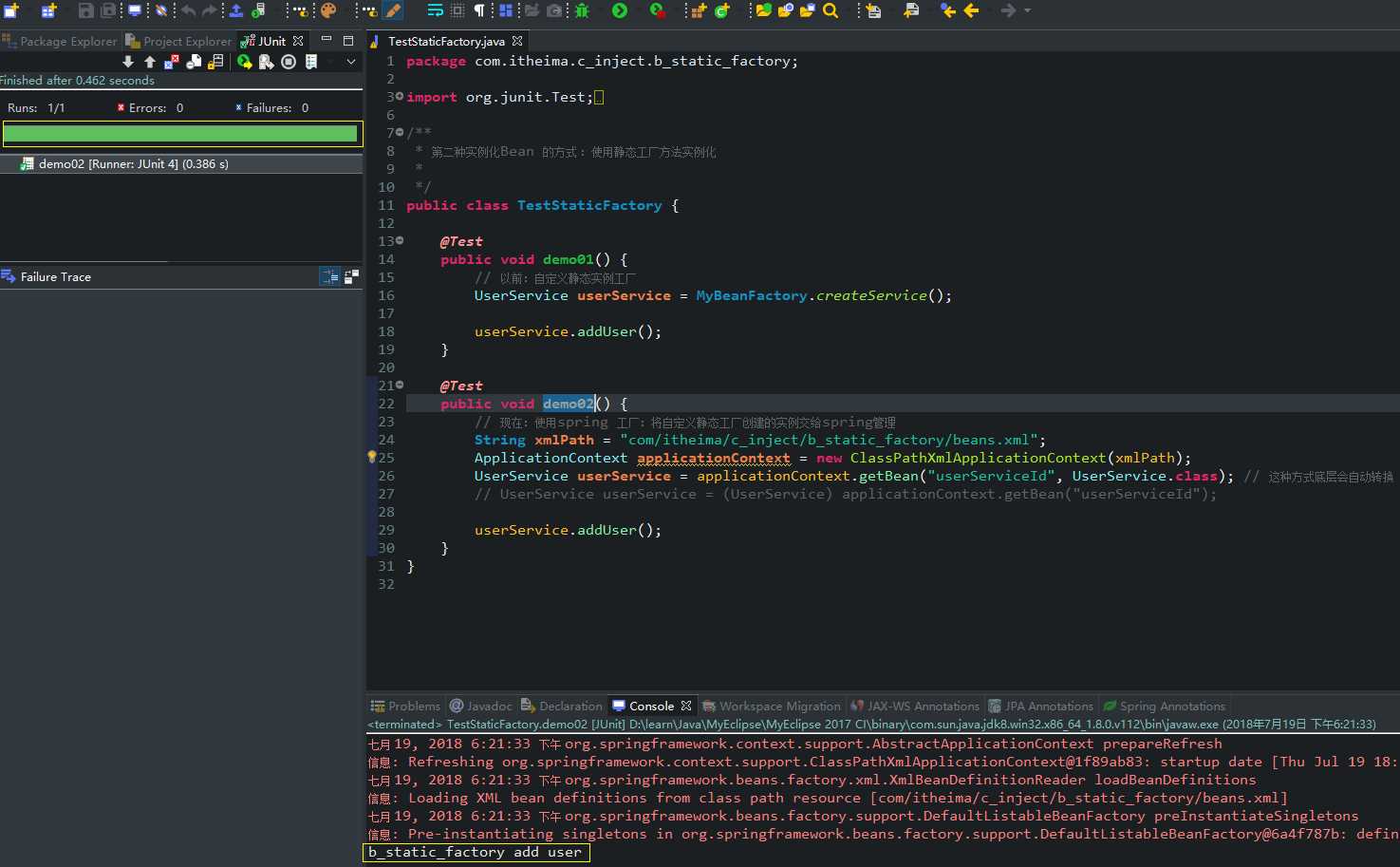Click the server run icon
Image resolution: width=1400 pixels, height=867 pixels.
(258, 10)
